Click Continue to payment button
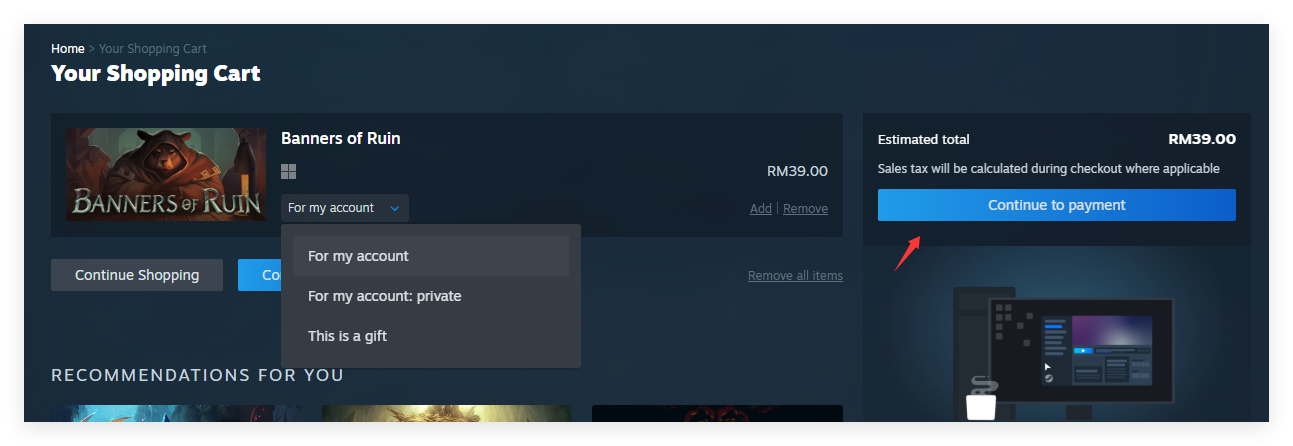The height and width of the screenshot is (446, 1293). 1057,205
